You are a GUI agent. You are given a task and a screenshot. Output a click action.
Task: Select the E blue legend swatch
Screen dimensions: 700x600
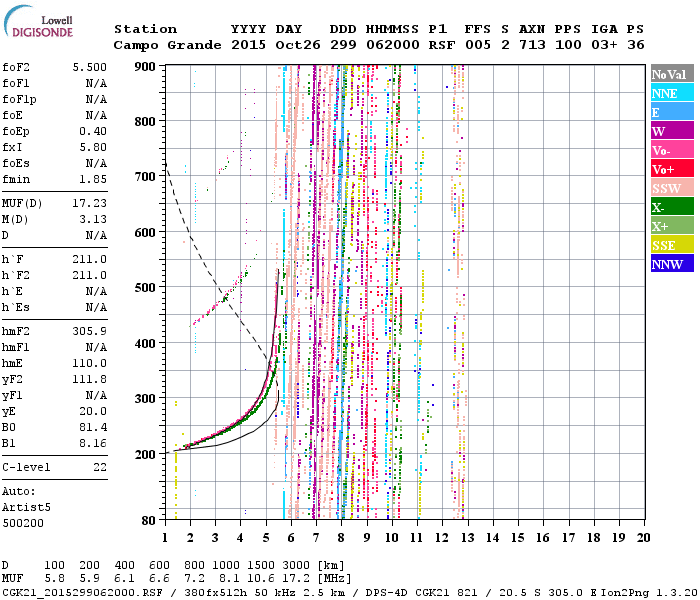[x=672, y=111]
